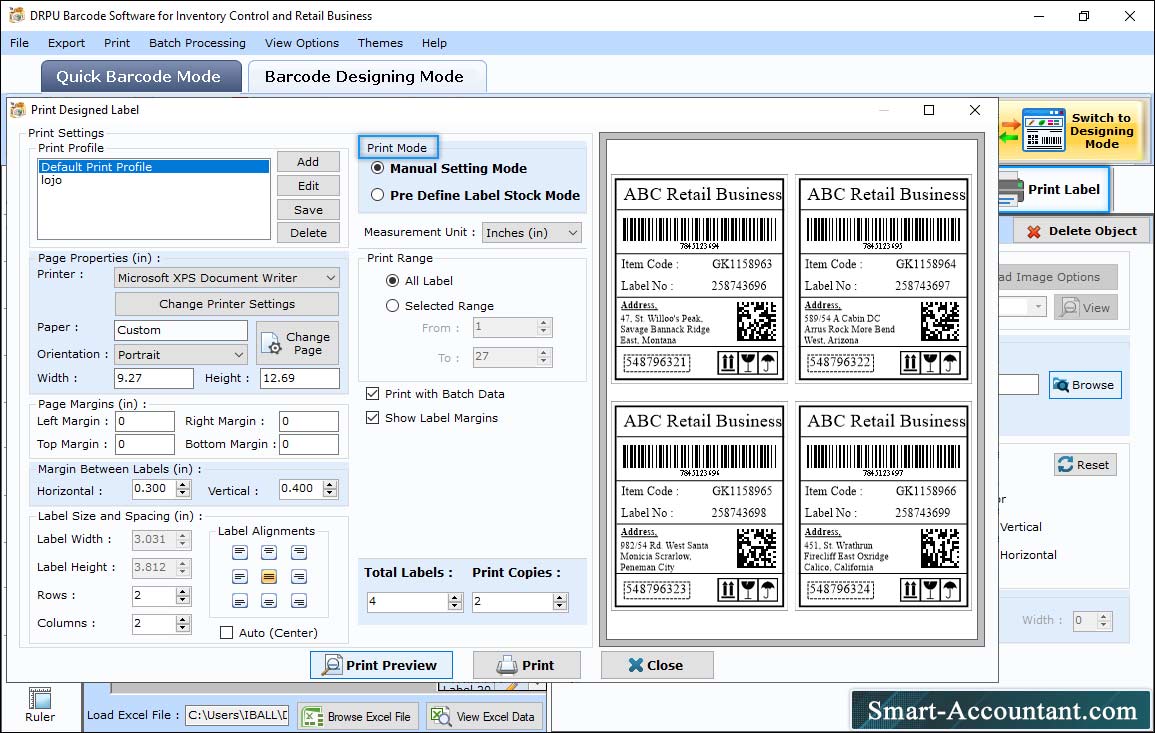The width and height of the screenshot is (1155, 733).
Task: Click the middle-left label alignment icon
Action: (x=240, y=576)
